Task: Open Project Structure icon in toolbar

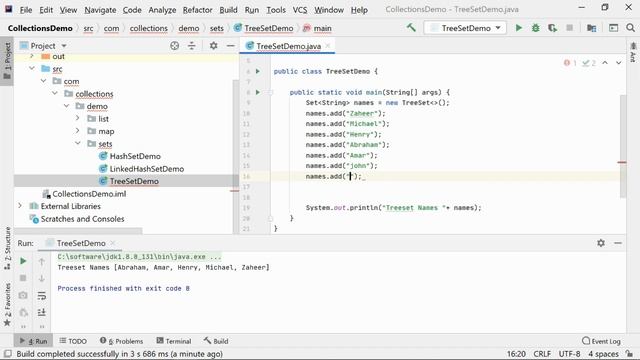Action: tap(591, 28)
